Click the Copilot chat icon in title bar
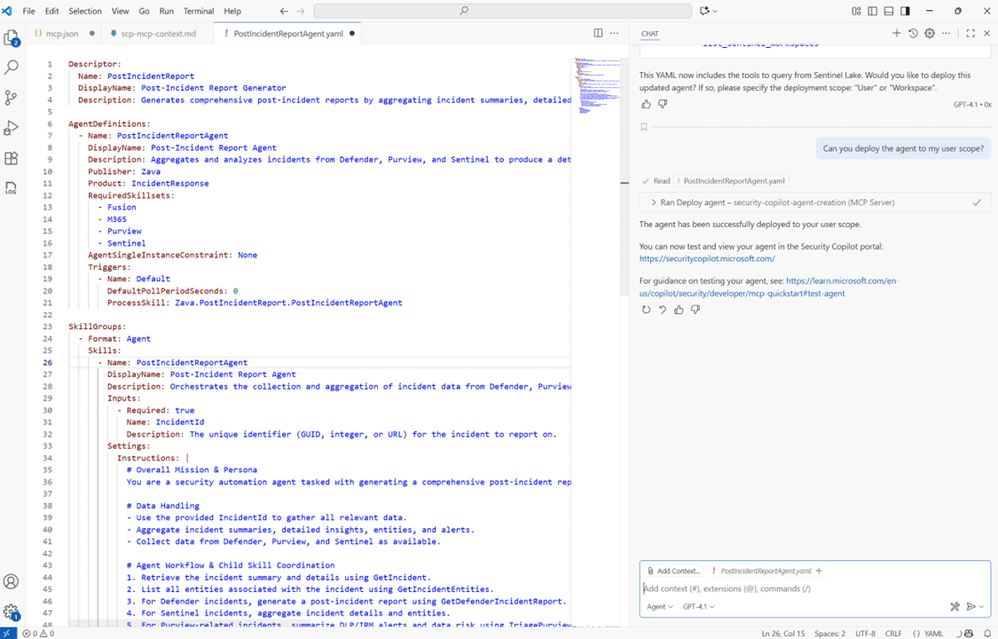The height and width of the screenshot is (639, 998). 705,11
